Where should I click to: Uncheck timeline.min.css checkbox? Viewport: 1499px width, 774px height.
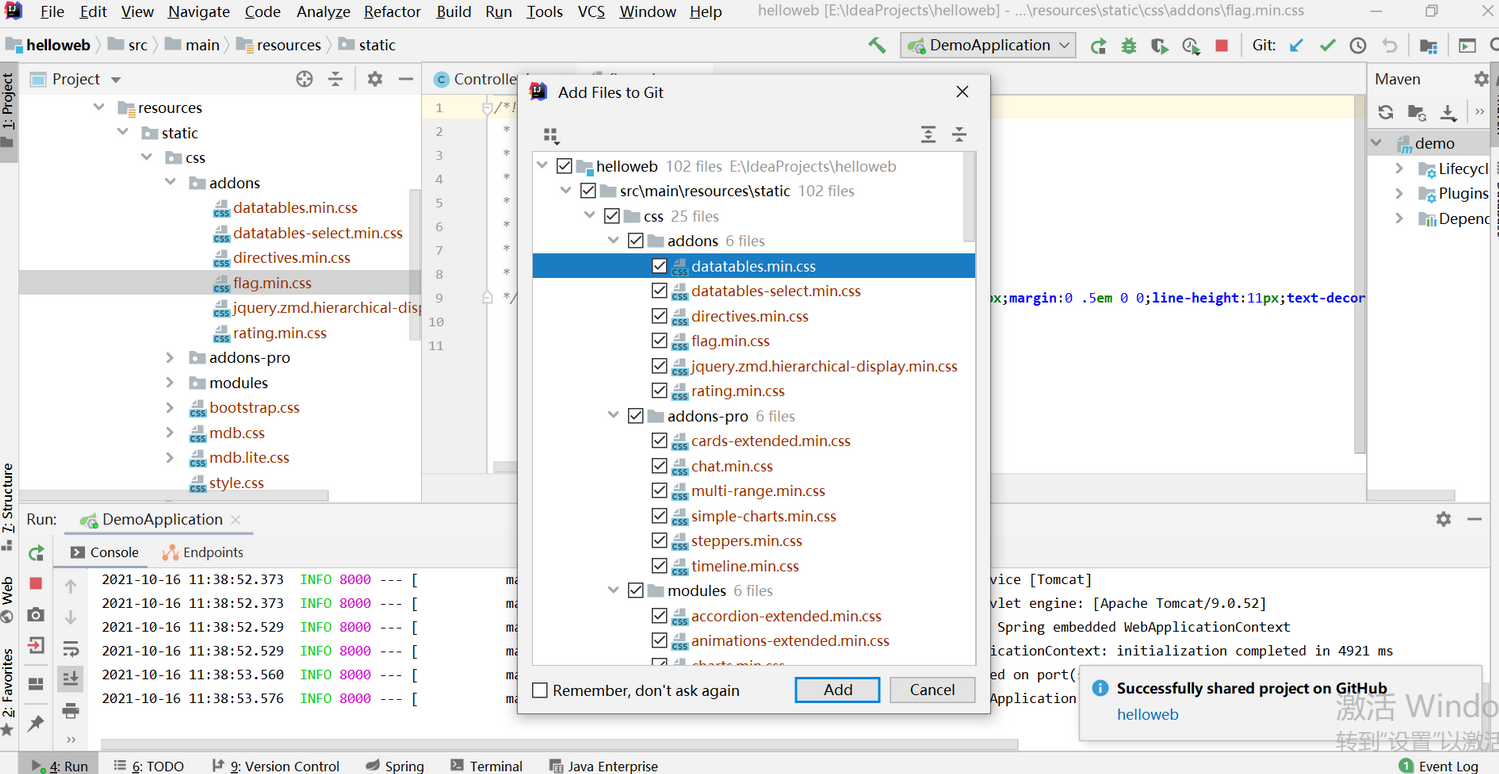(659, 566)
